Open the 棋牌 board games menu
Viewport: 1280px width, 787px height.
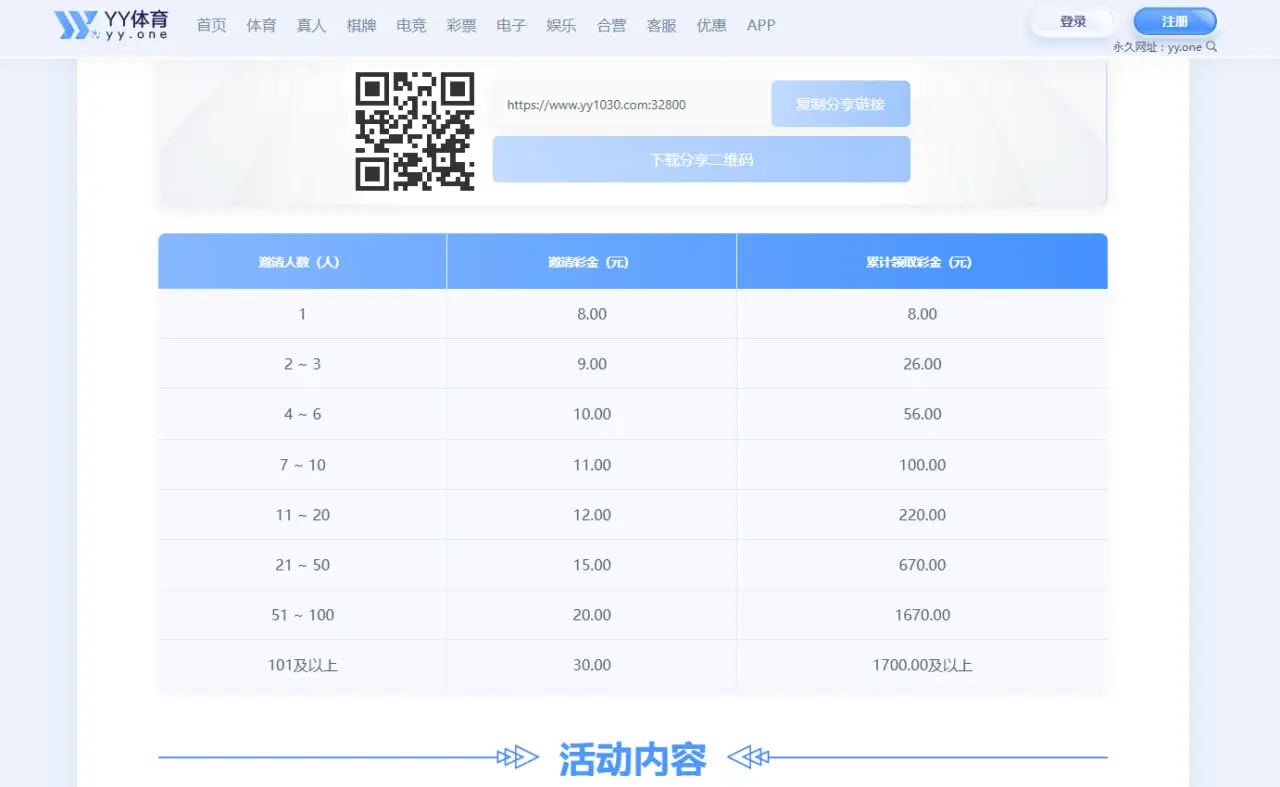[x=361, y=26]
